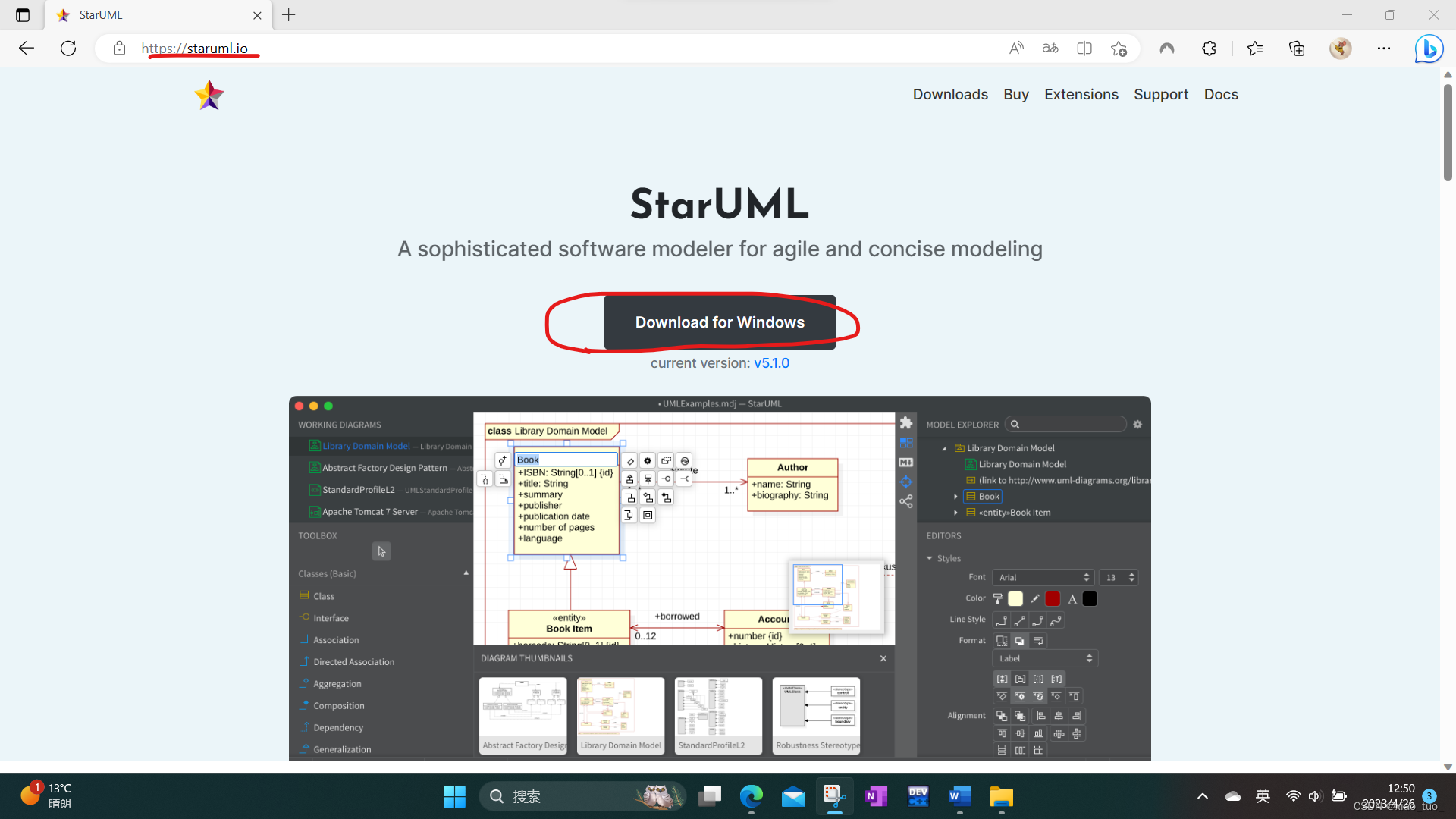Toggle the word wrap format option
1456x819 pixels.
[x=1039, y=641]
